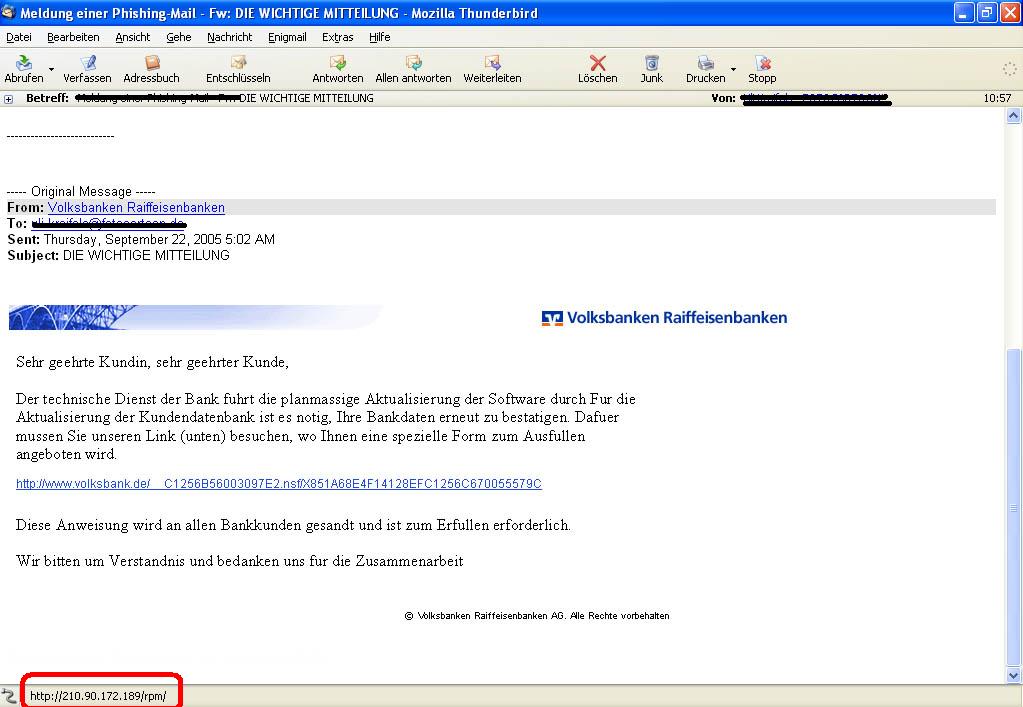Click the status bar URL text

(x=98, y=696)
